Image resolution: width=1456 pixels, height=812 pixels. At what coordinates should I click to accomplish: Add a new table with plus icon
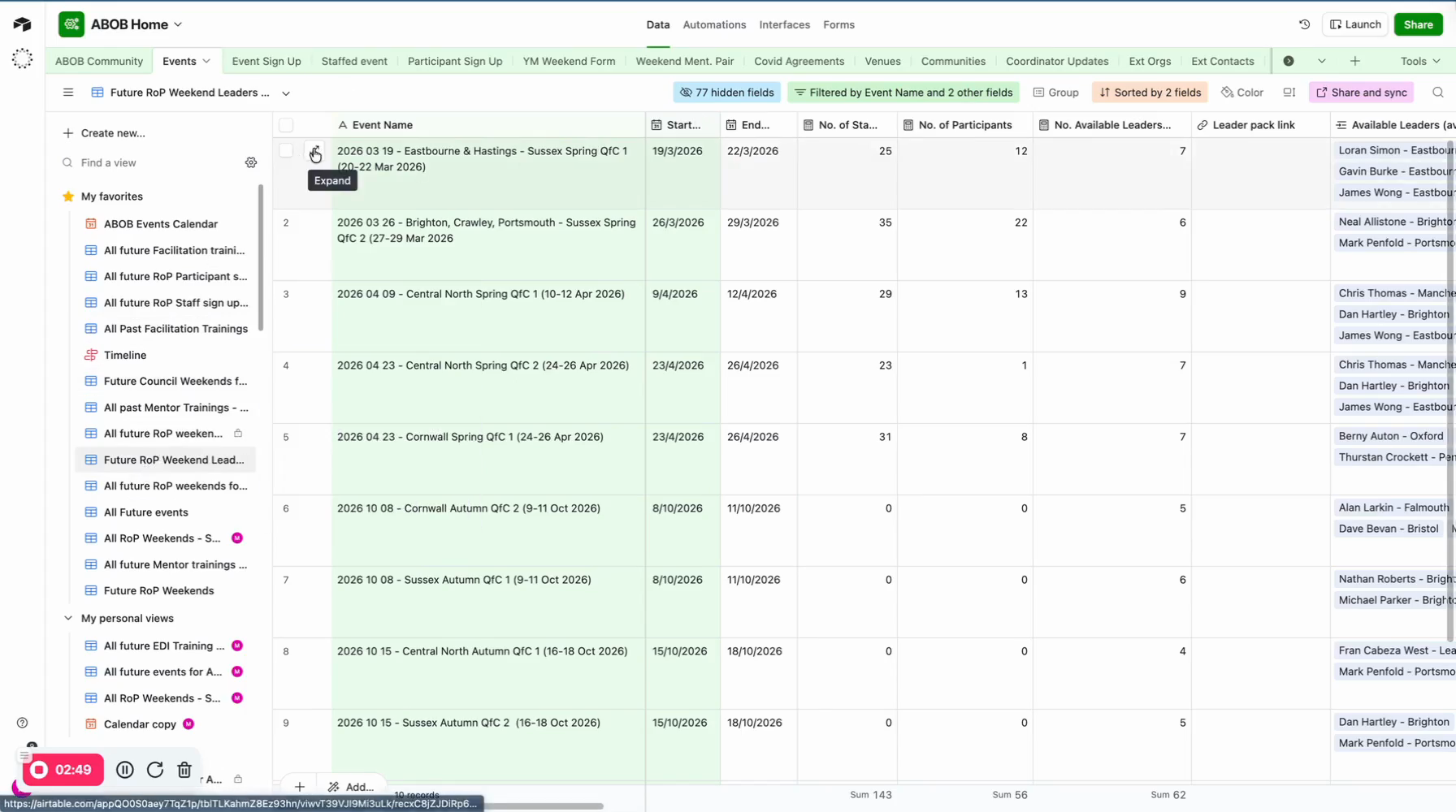point(1354,61)
